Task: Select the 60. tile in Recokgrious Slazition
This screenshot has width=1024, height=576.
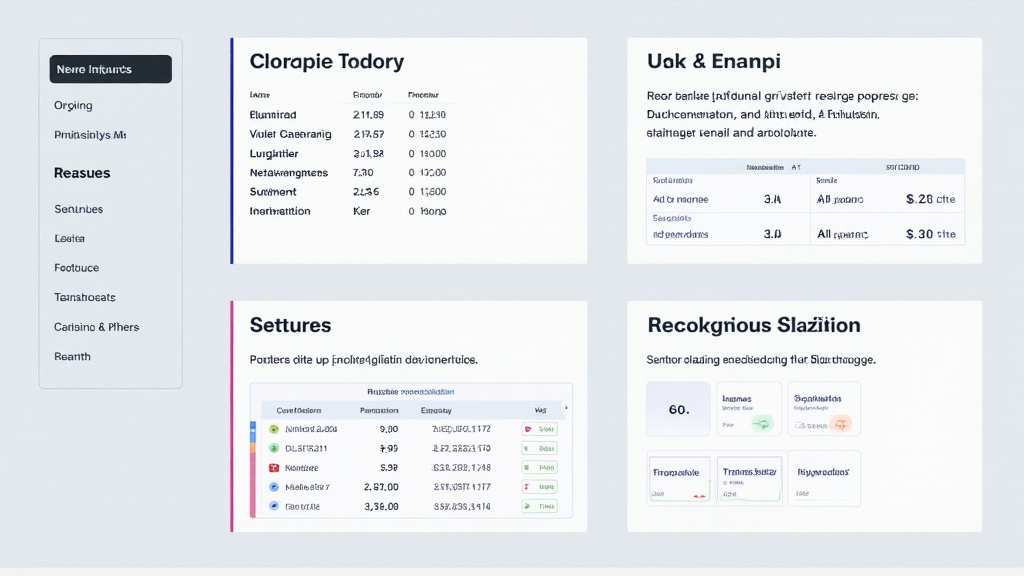Action: coord(678,409)
